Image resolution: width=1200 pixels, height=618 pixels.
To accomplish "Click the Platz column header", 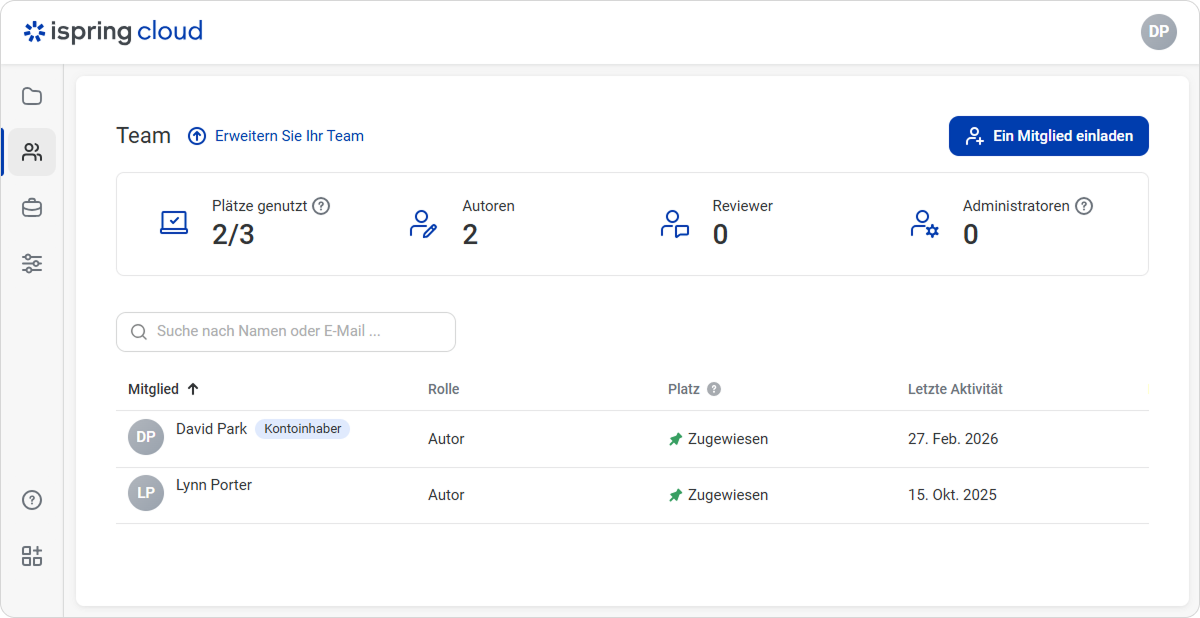I will (x=684, y=389).
